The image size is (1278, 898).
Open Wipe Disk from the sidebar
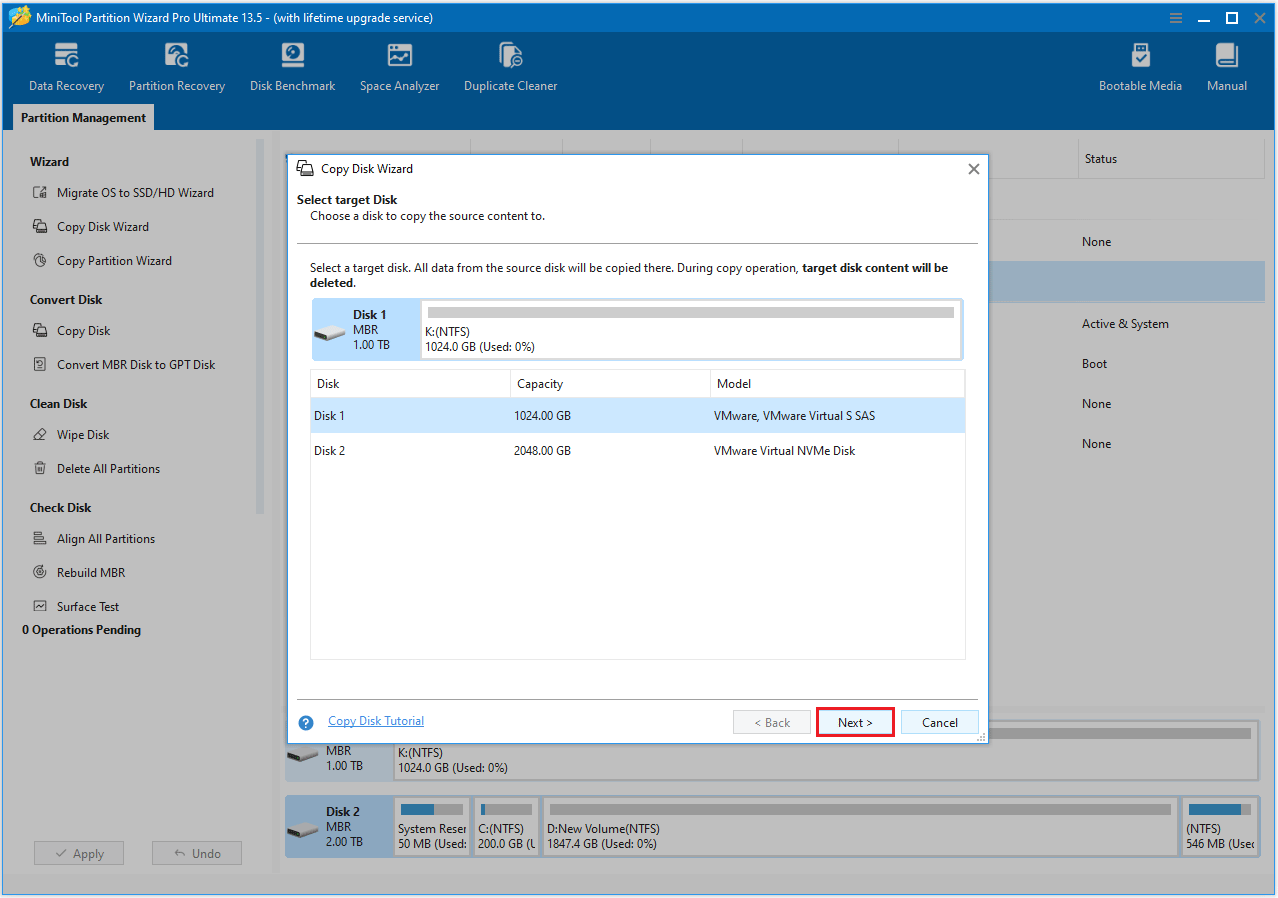point(85,434)
